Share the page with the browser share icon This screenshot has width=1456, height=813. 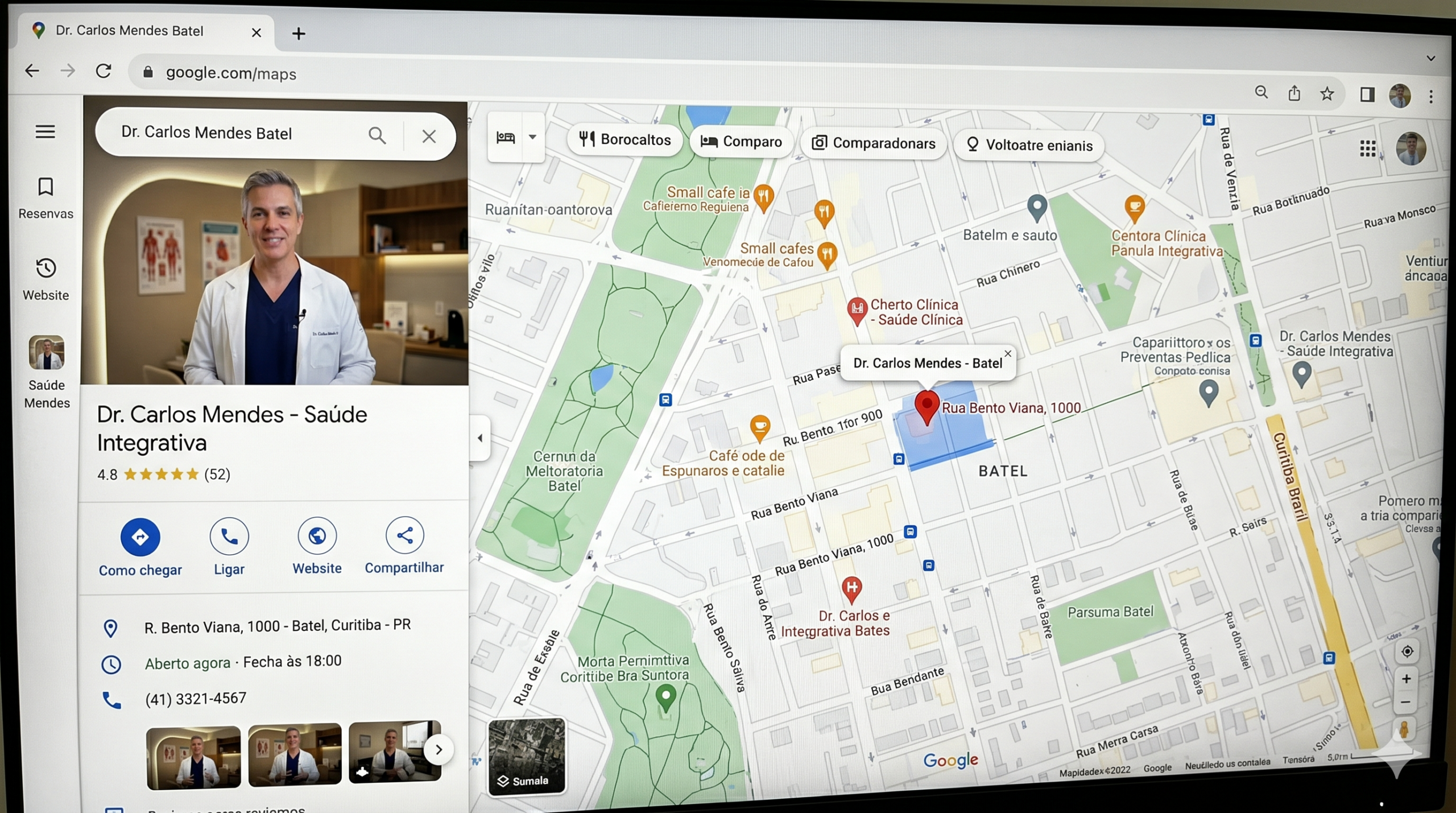pyautogui.click(x=1294, y=93)
